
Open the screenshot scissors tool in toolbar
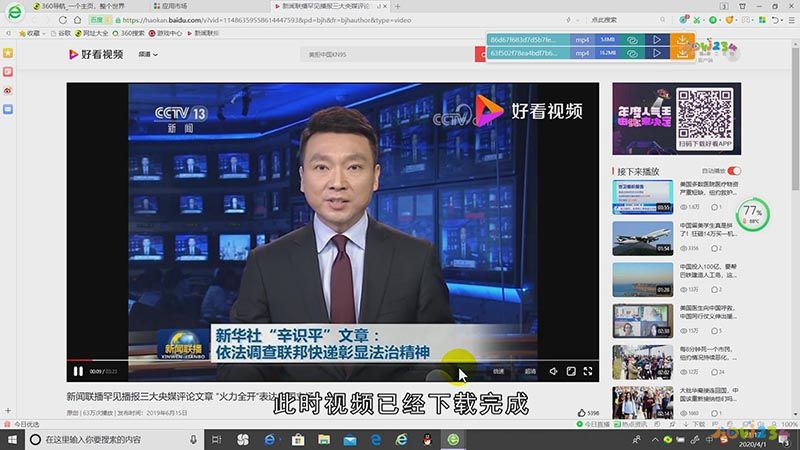coord(697,20)
